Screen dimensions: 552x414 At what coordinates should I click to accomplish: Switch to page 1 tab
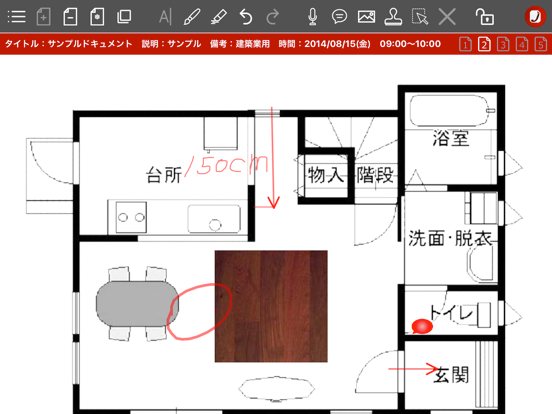(x=465, y=44)
